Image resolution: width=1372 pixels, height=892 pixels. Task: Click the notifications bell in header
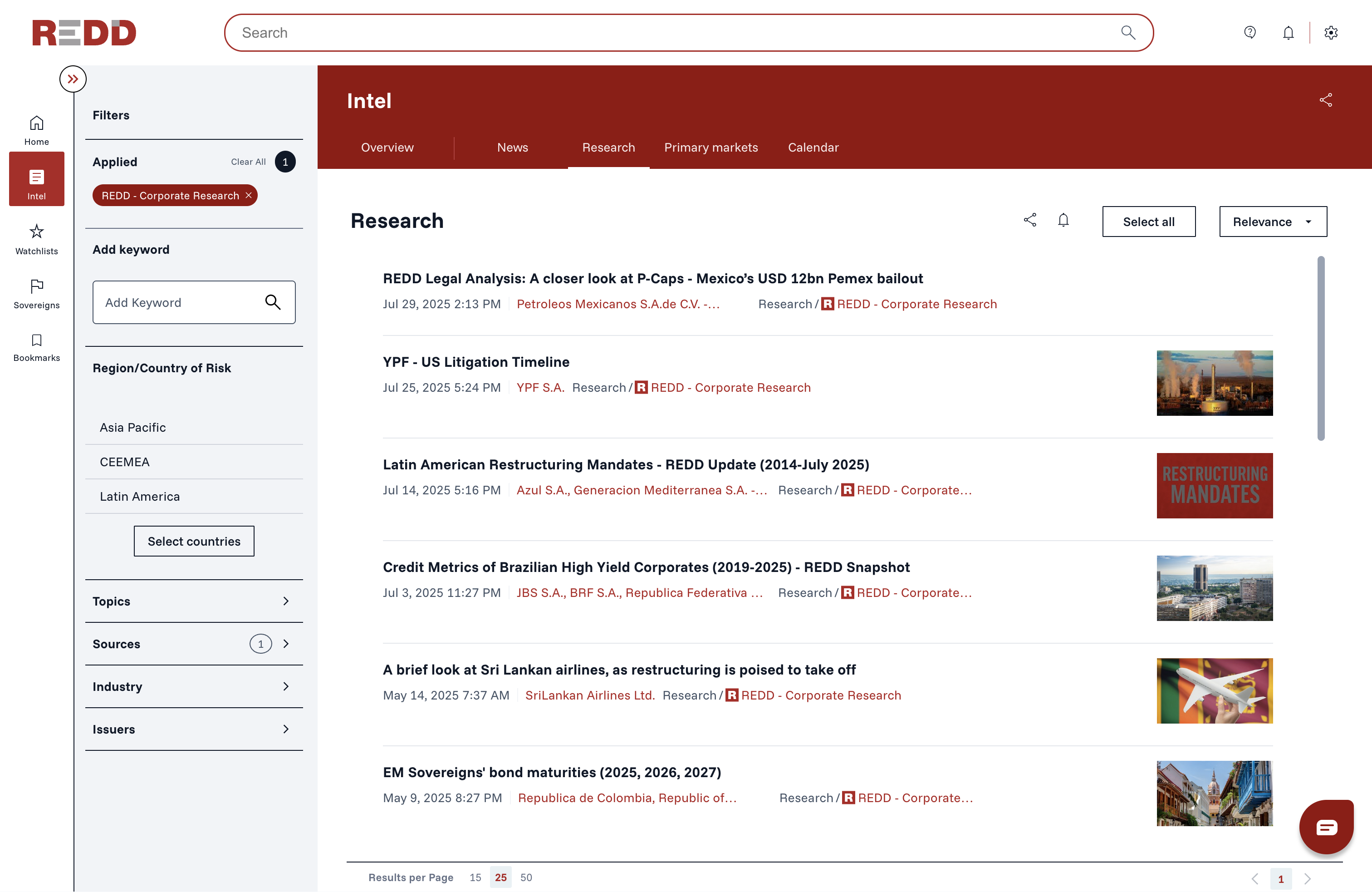[x=1289, y=32]
